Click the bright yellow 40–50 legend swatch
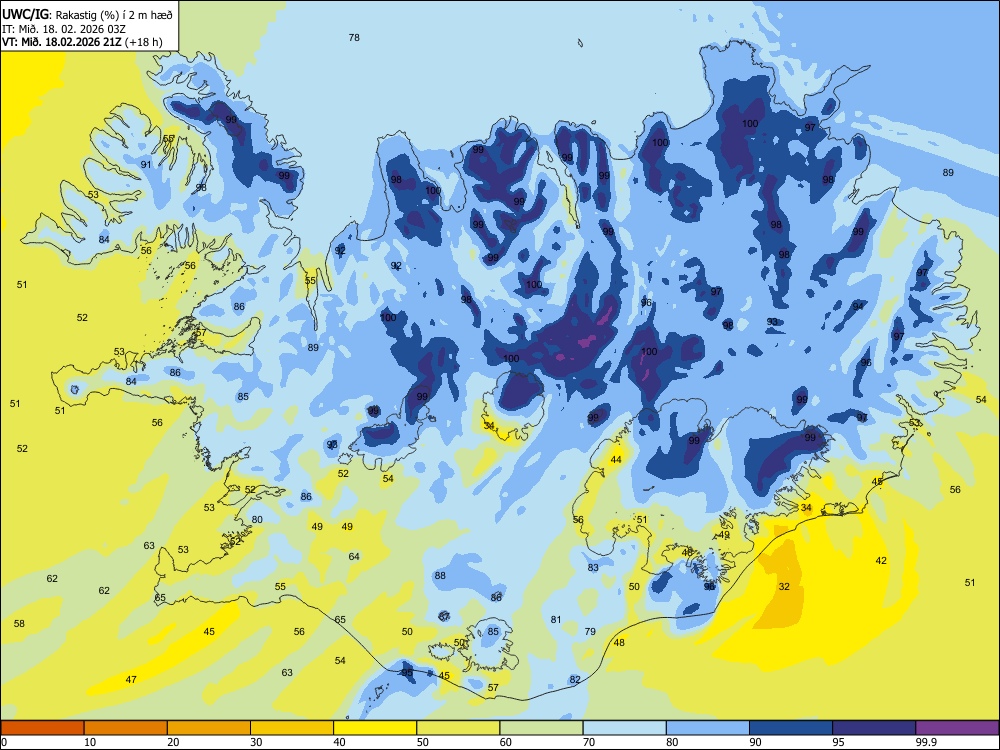Image resolution: width=1000 pixels, height=750 pixels. (x=375, y=728)
